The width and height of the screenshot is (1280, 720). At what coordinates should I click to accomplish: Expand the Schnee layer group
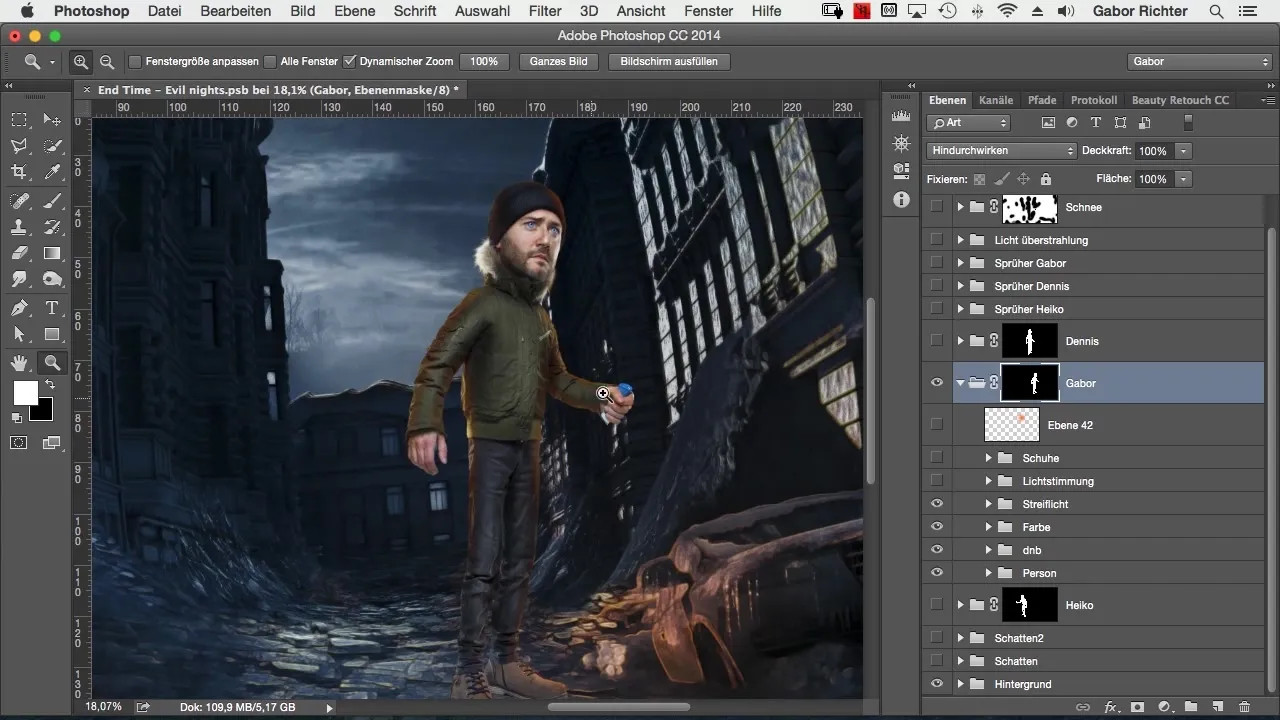960,207
